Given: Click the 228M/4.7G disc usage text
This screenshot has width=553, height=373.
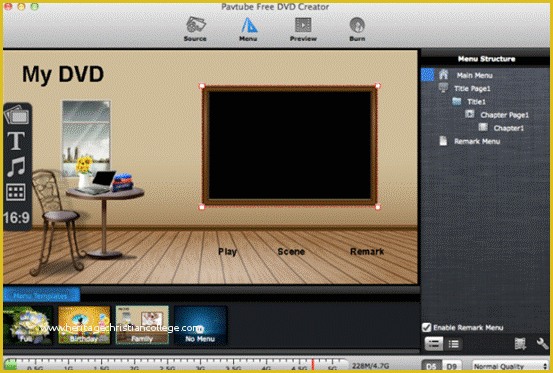Looking at the screenshot, I should coord(370,366).
